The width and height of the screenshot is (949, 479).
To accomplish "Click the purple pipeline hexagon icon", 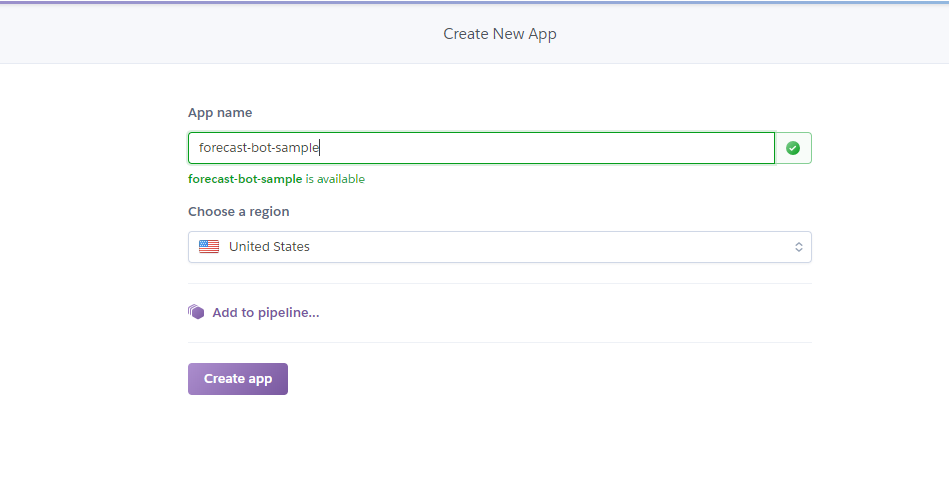I will pos(196,312).
